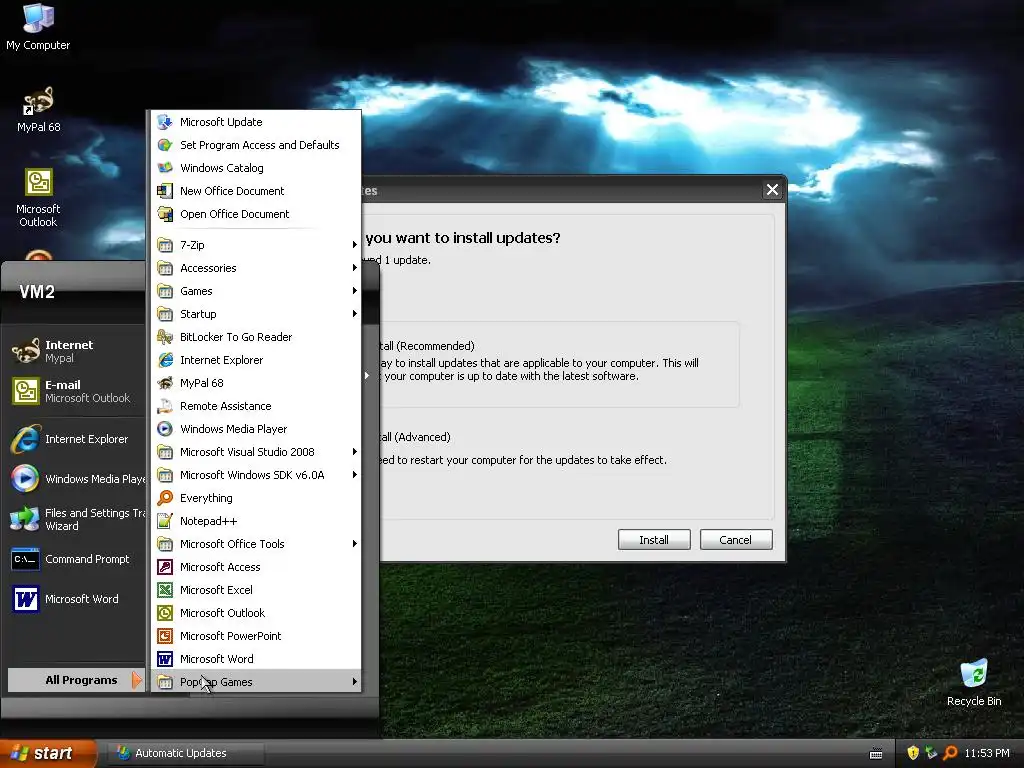Open Internet Mypal pinned item
Screen dimensions: 1024x768
tap(76, 351)
